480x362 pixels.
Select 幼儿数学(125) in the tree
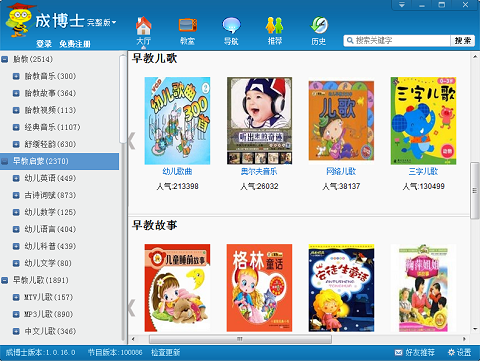tap(50, 212)
